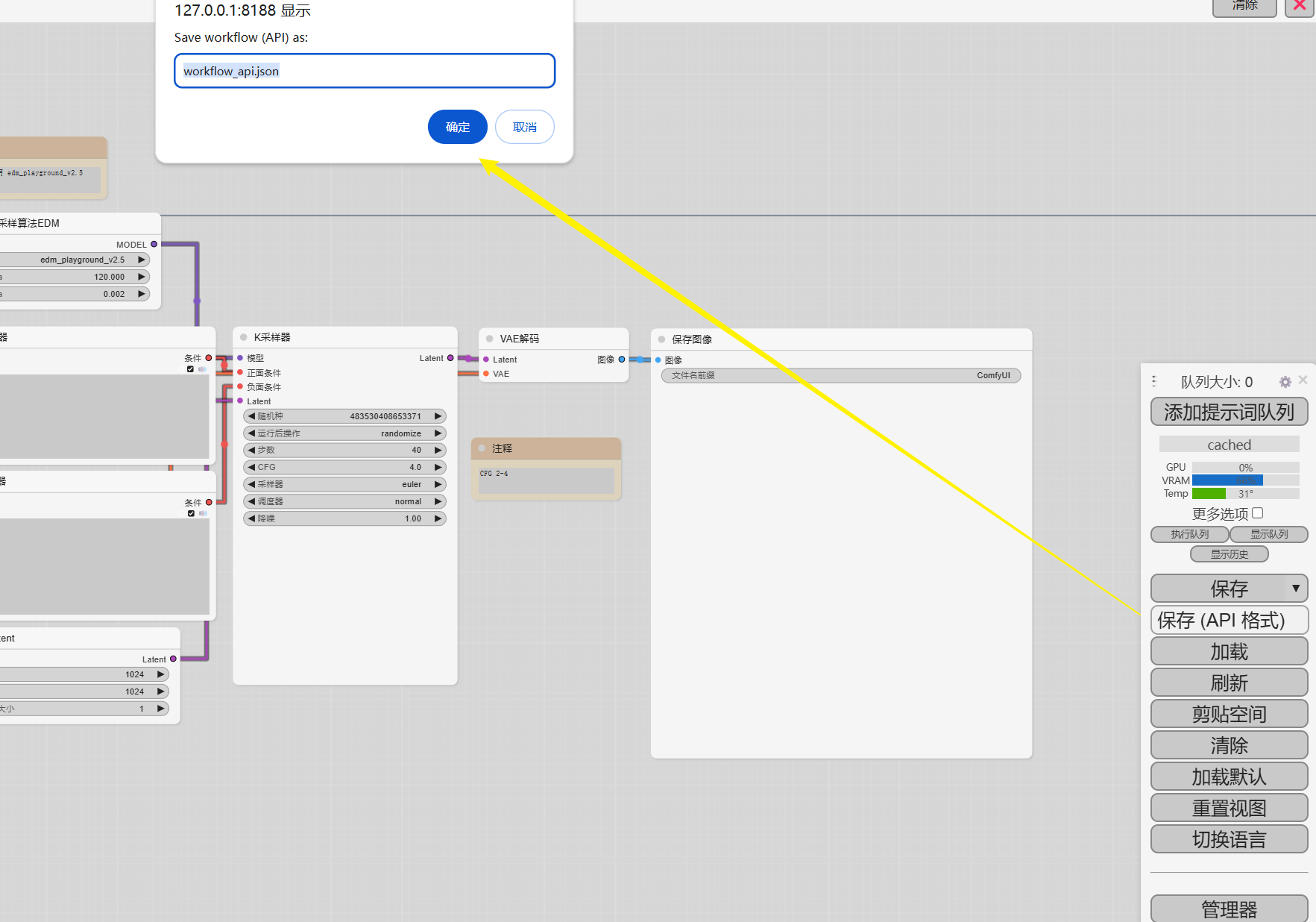Increase 随机种 seed with right arrow

[438, 416]
